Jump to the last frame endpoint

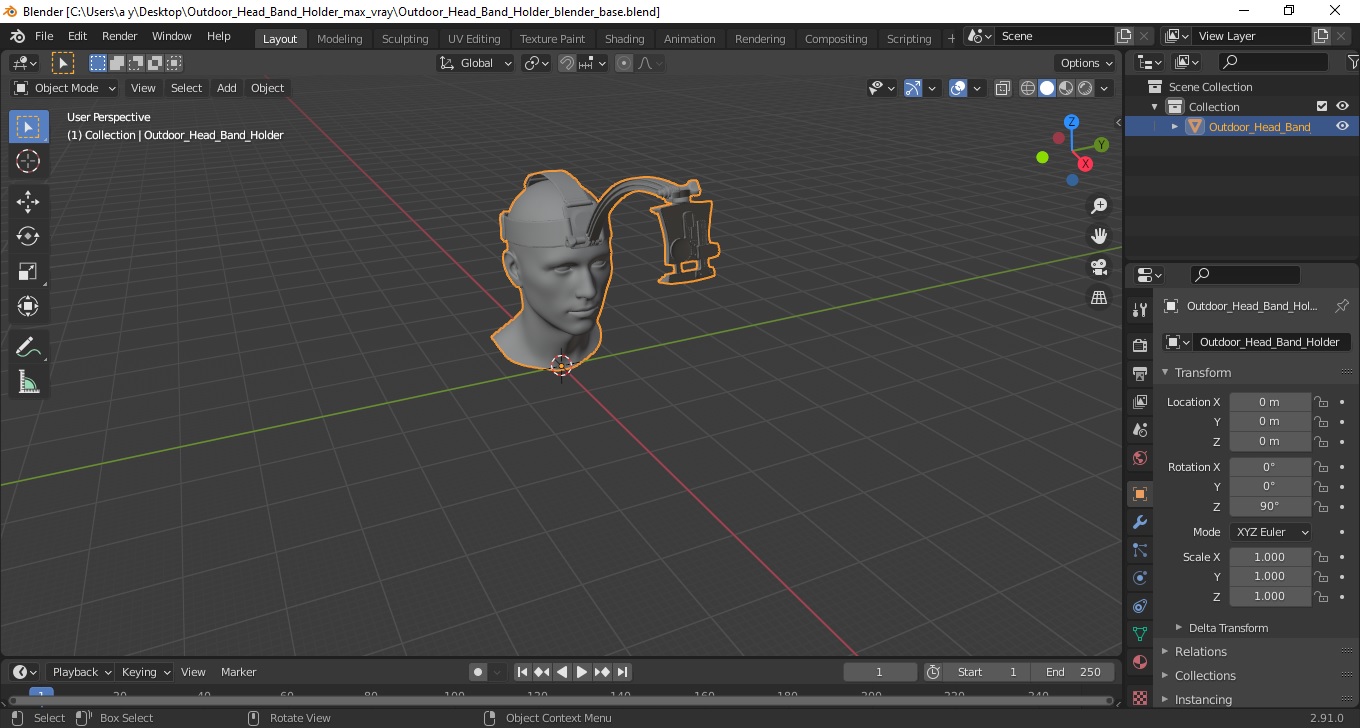[622, 672]
